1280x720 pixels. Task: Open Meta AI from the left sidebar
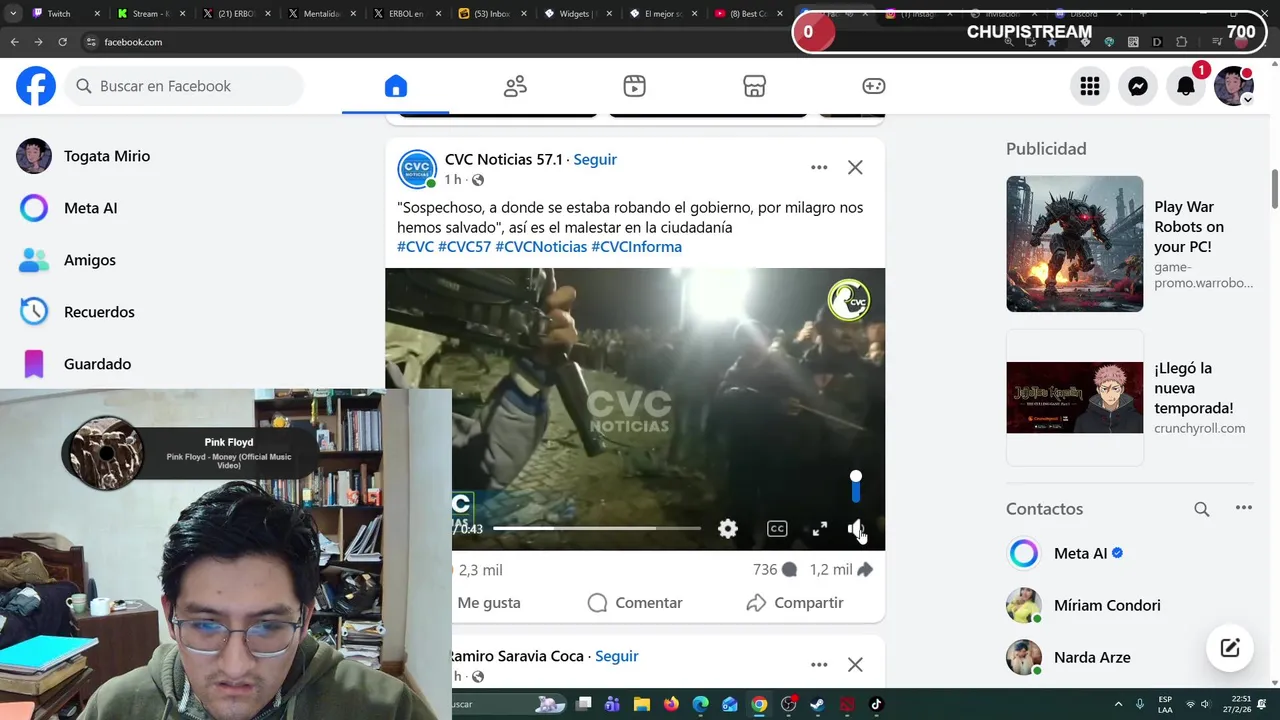pyautogui.click(x=90, y=208)
